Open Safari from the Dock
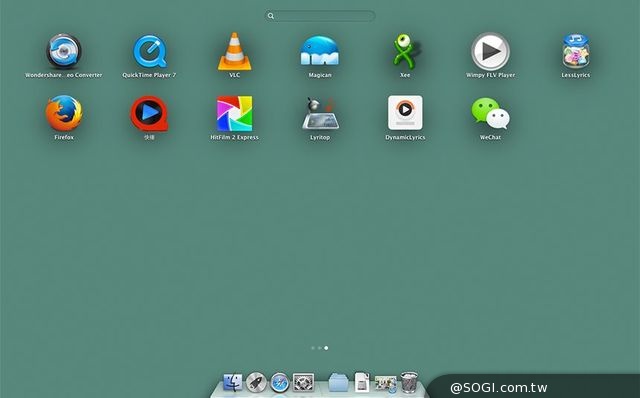640x398 pixels. [x=280, y=383]
